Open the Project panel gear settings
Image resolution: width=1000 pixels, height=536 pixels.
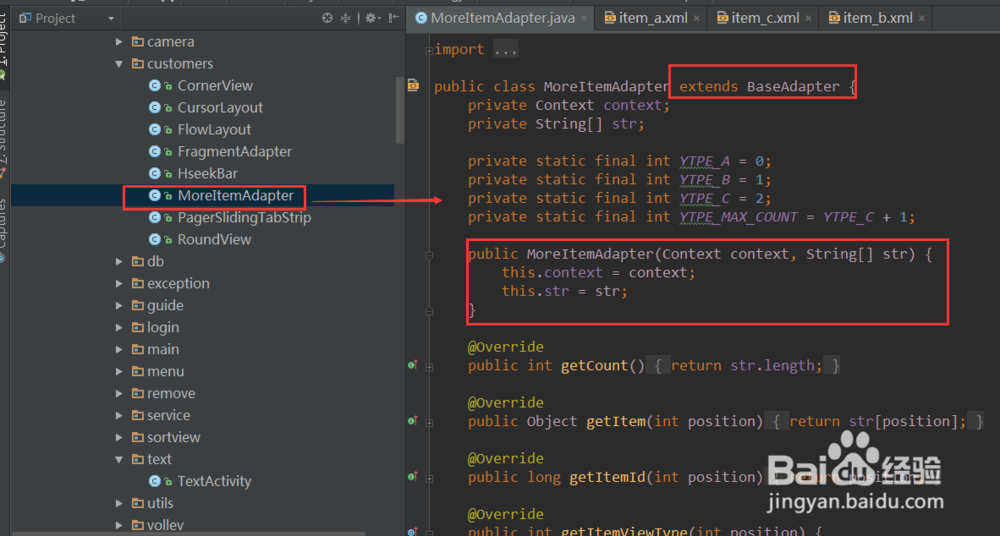coord(372,18)
